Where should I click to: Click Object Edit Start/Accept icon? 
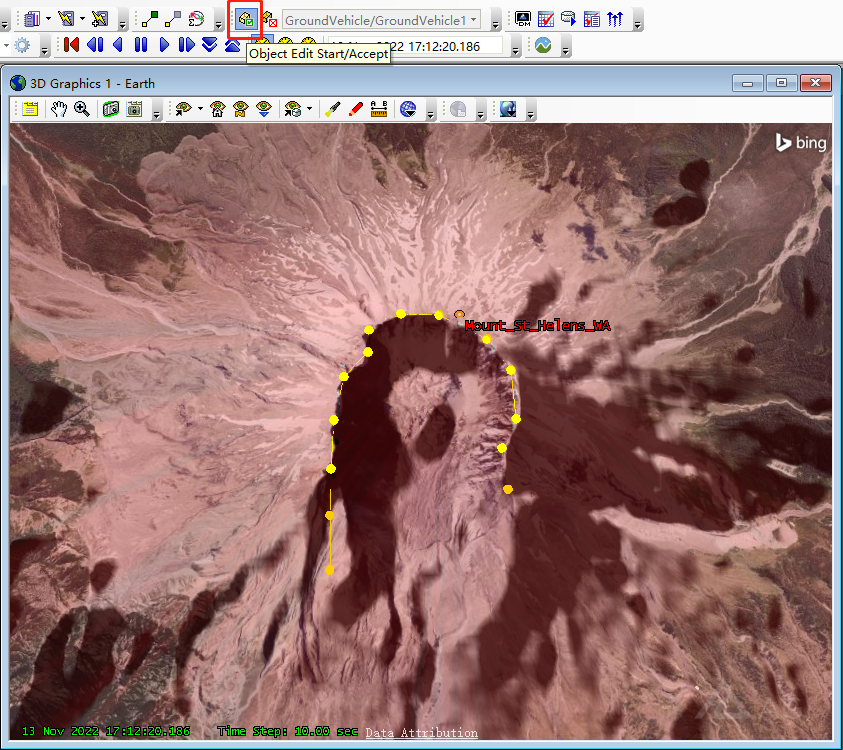point(244,19)
